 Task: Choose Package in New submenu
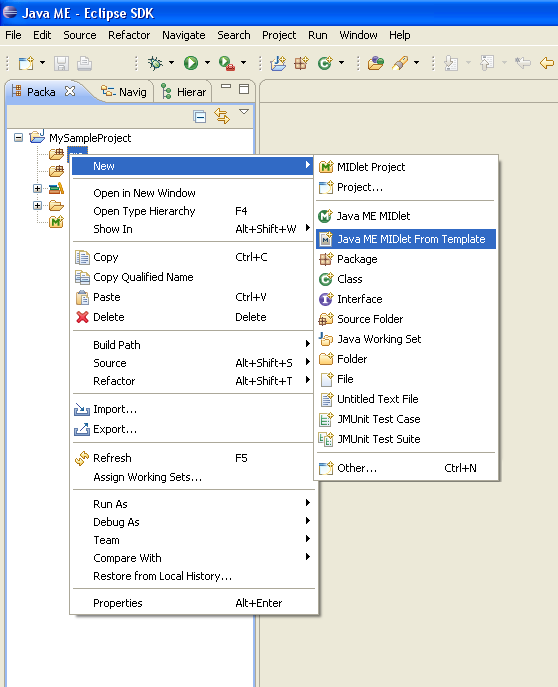(x=406, y=259)
